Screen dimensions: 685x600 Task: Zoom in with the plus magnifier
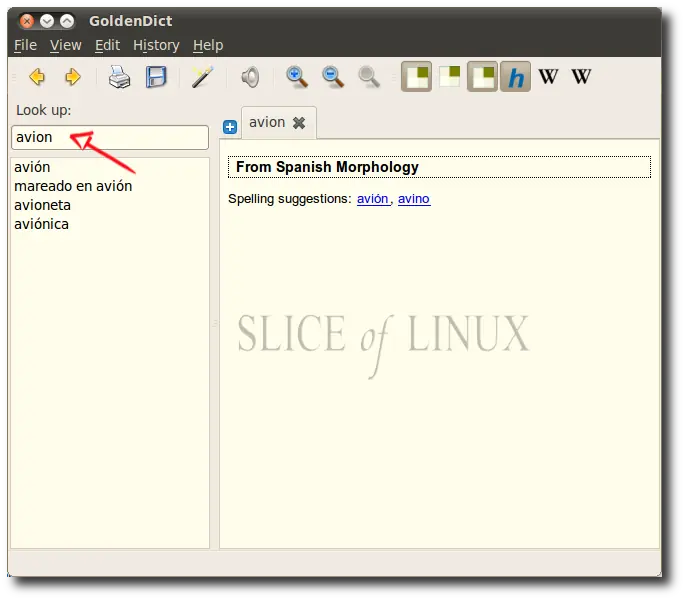click(x=297, y=77)
